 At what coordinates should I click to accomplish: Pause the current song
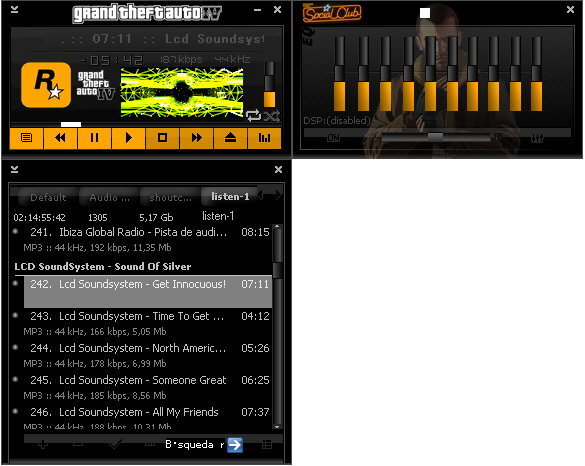pos(94,138)
